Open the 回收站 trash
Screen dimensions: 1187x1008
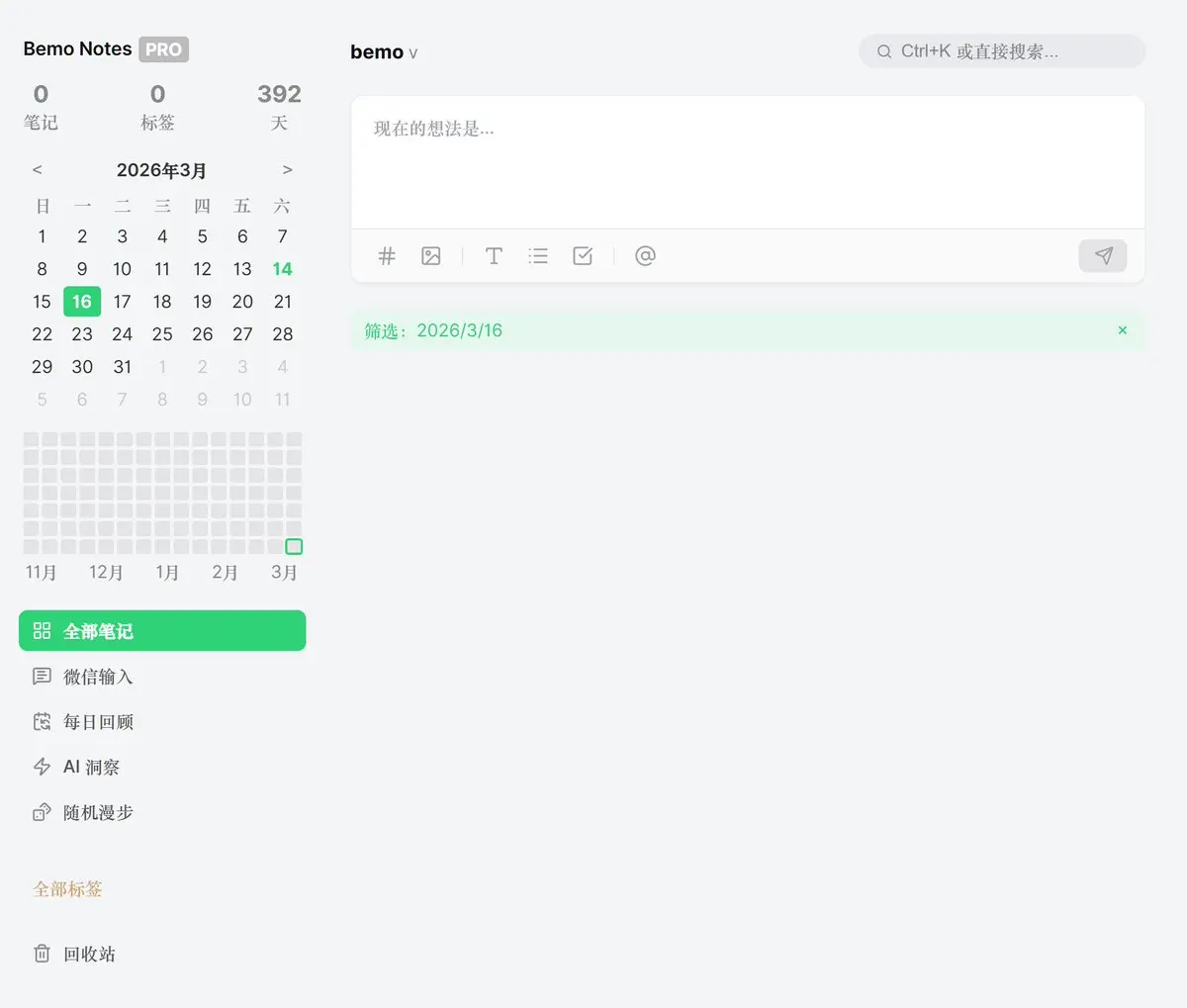tap(162, 954)
